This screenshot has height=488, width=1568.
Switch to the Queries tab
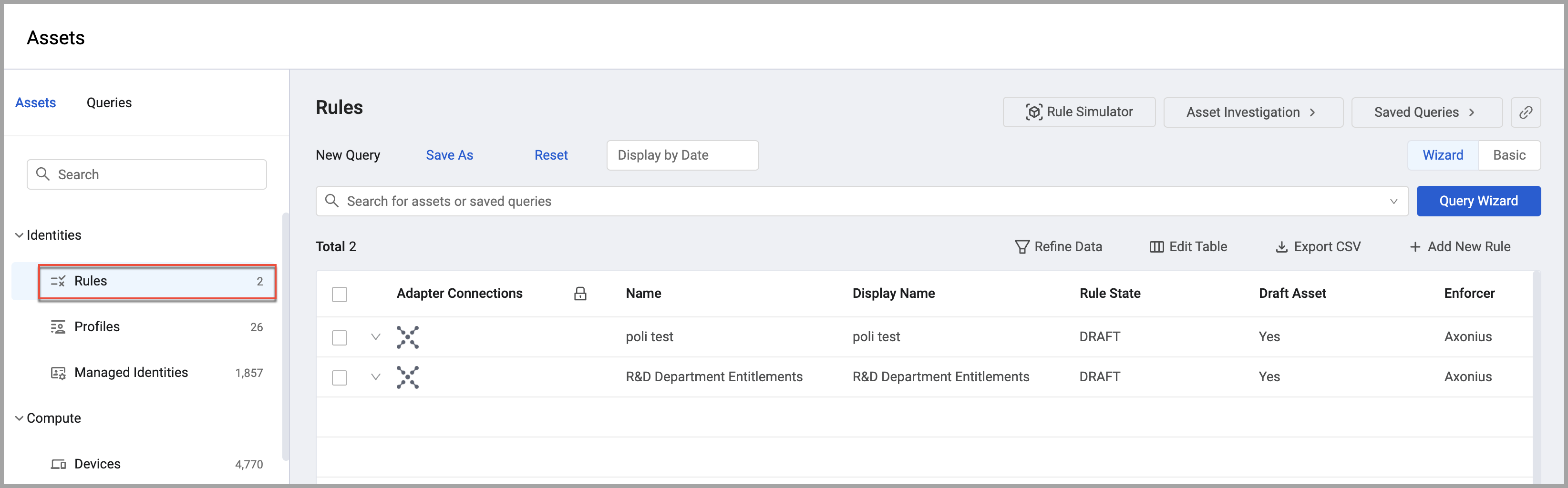click(109, 103)
